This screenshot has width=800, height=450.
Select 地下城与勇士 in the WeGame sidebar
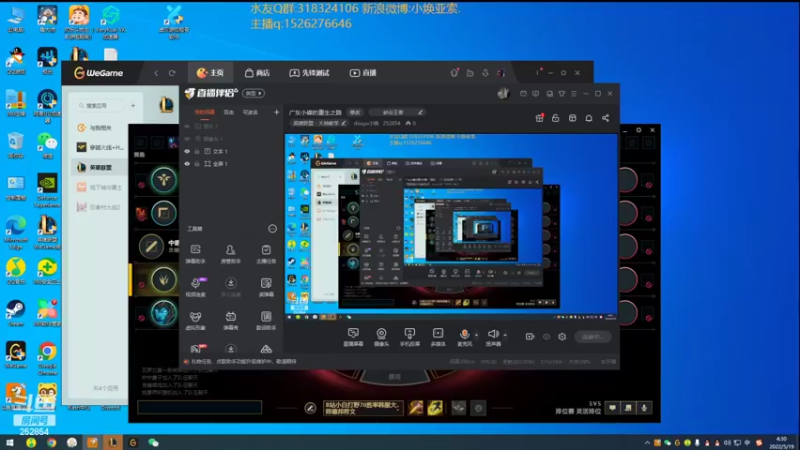pyautogui.click(x=101, y=187)
